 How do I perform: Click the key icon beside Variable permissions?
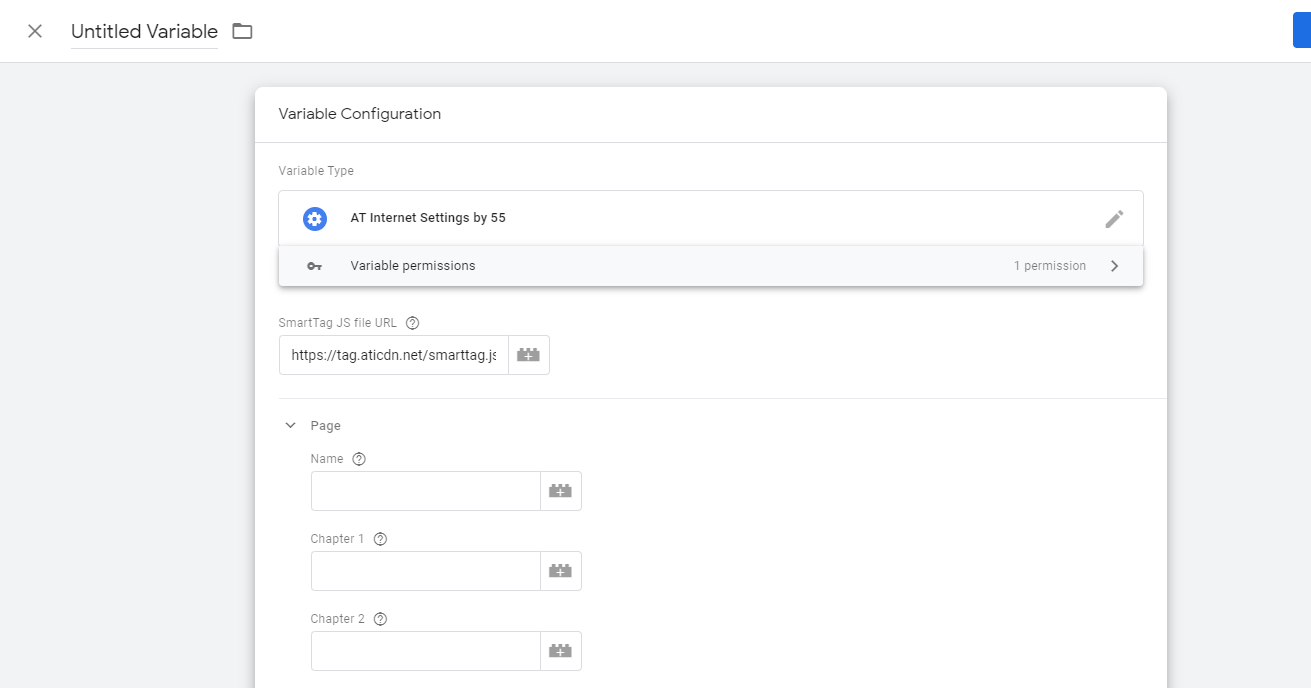pyautogui.click(x=315, y=266)
